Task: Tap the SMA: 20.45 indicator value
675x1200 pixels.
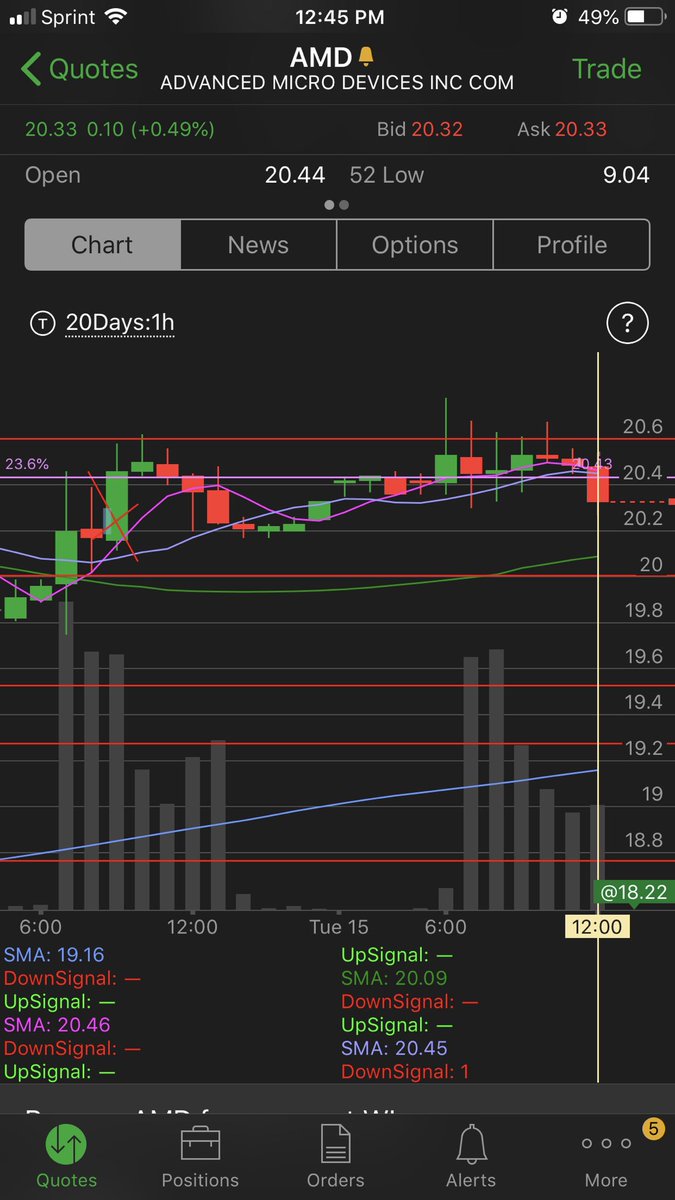Action: (394, 1048)
